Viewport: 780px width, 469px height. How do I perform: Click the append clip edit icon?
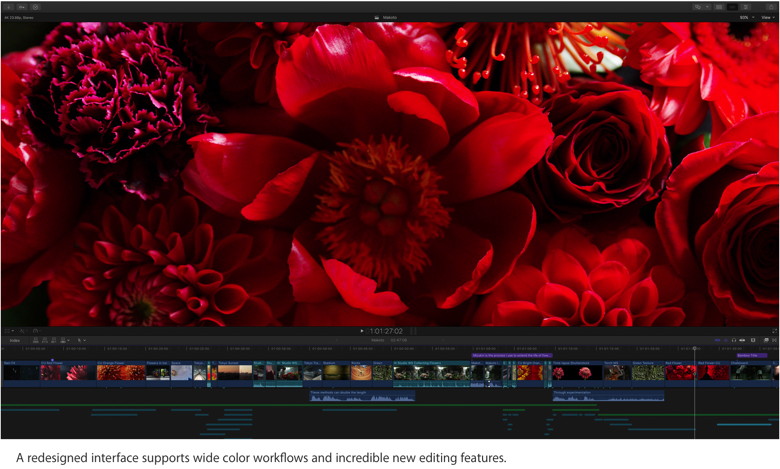coord(53,340)
